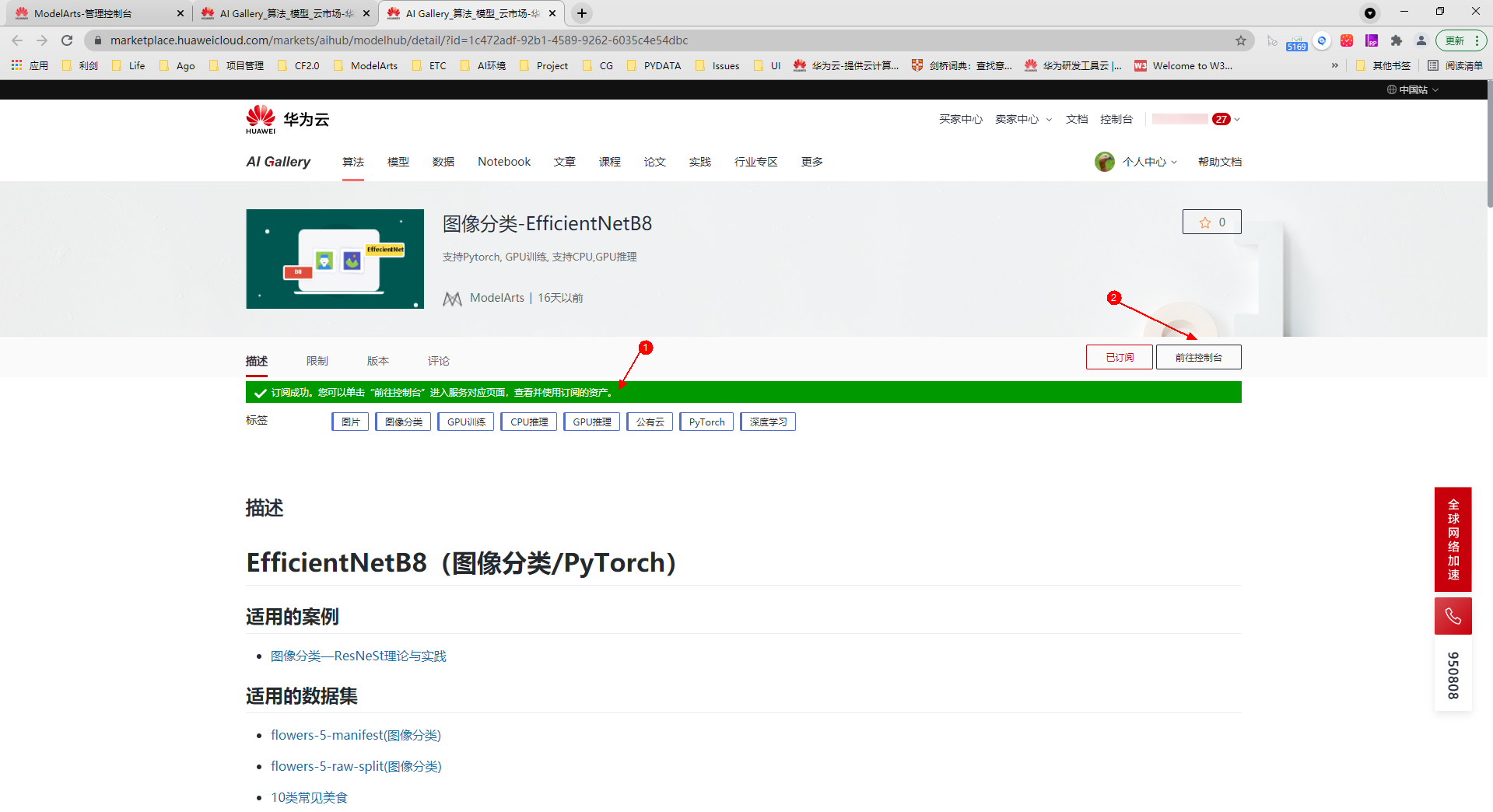
Task: Open the reading list (阅读清单)
Action: (1455, 65)
